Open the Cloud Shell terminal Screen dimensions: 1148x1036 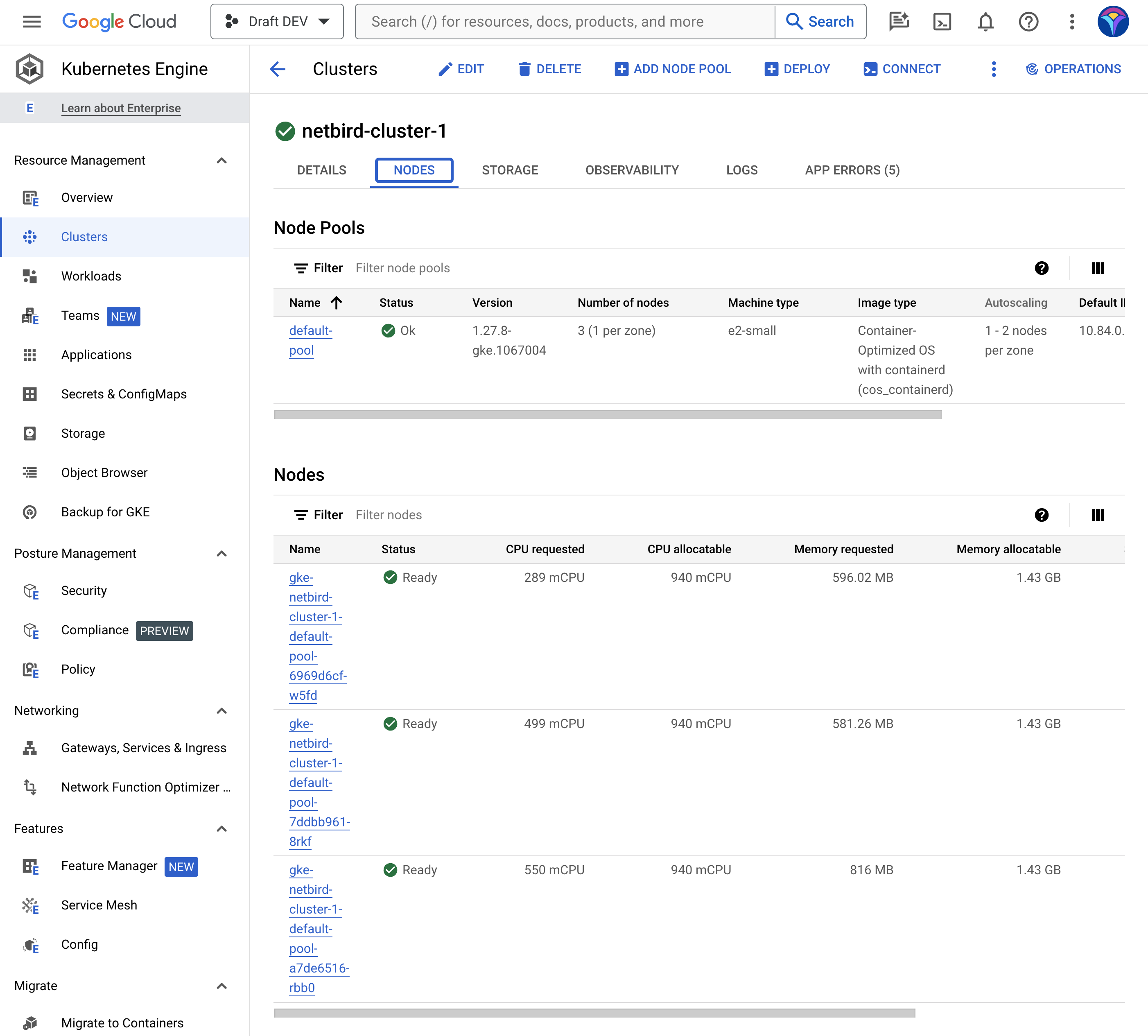tap(942, 22)
